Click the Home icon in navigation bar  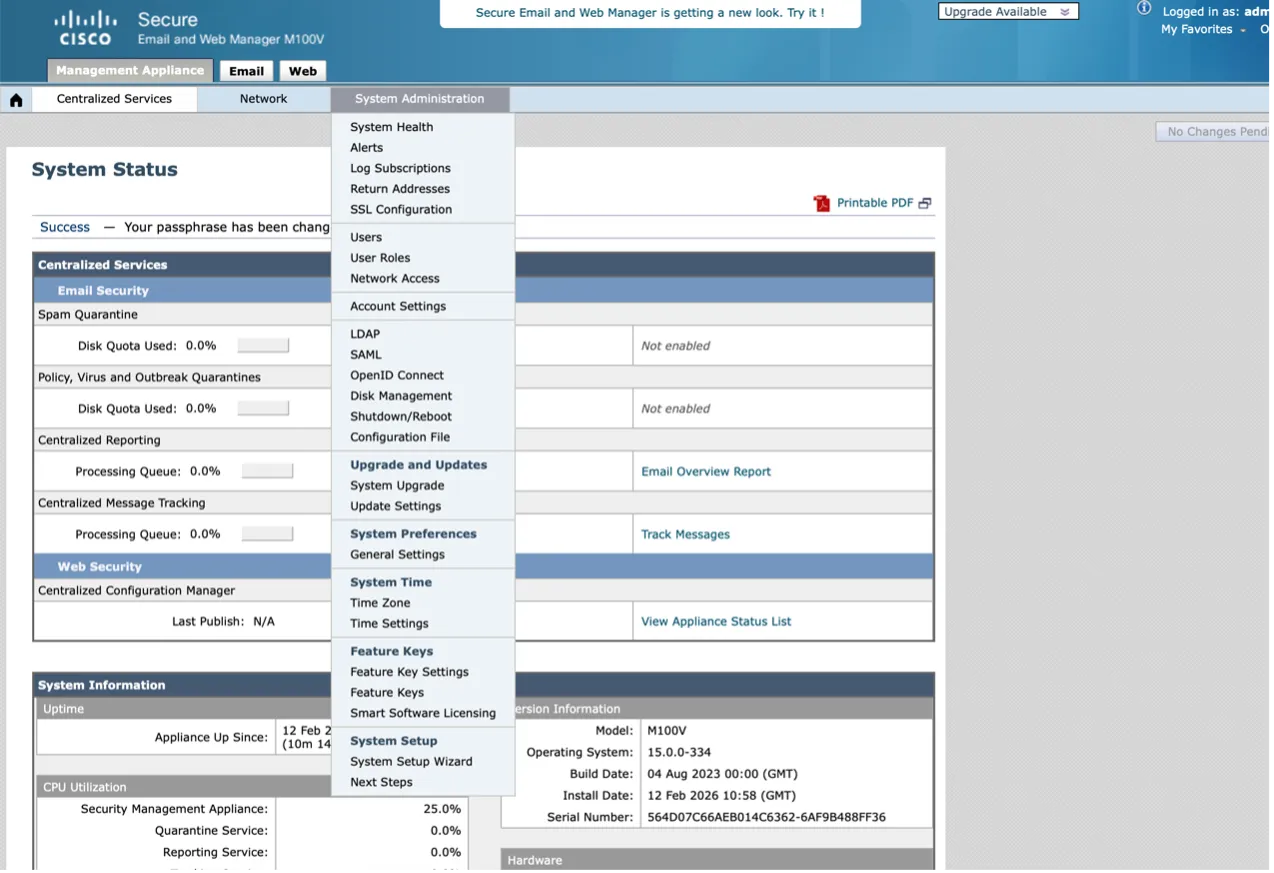click(16, 100)
